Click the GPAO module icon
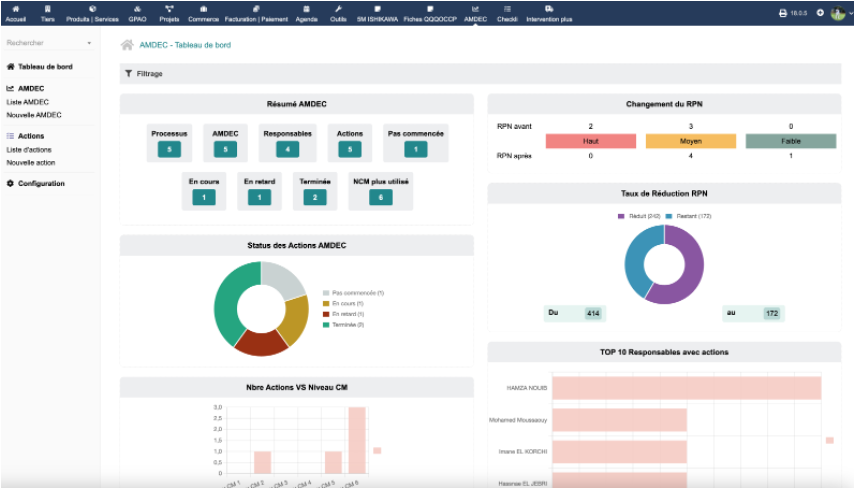This screenshot has width=854, height=488. 137,9
